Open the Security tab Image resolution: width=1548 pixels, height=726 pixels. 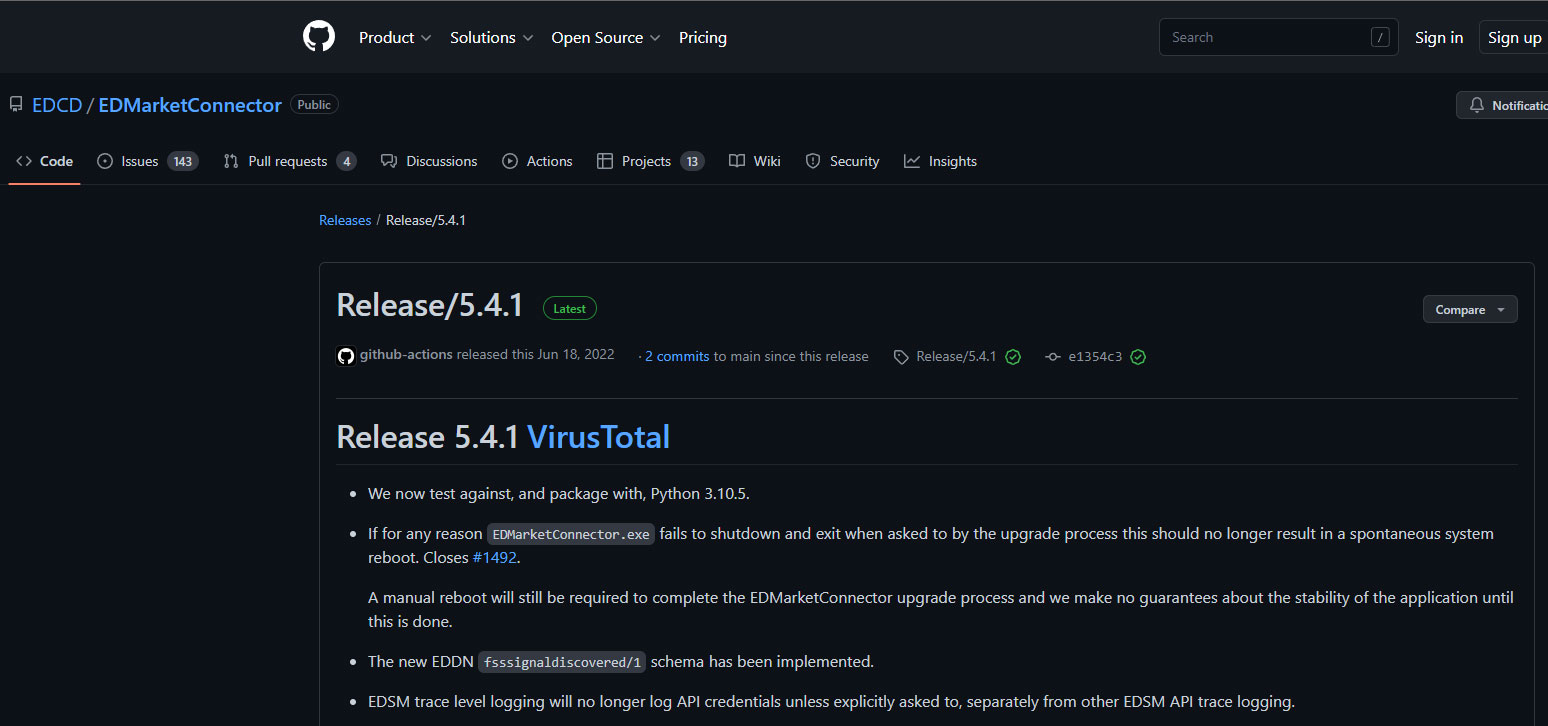842,161
